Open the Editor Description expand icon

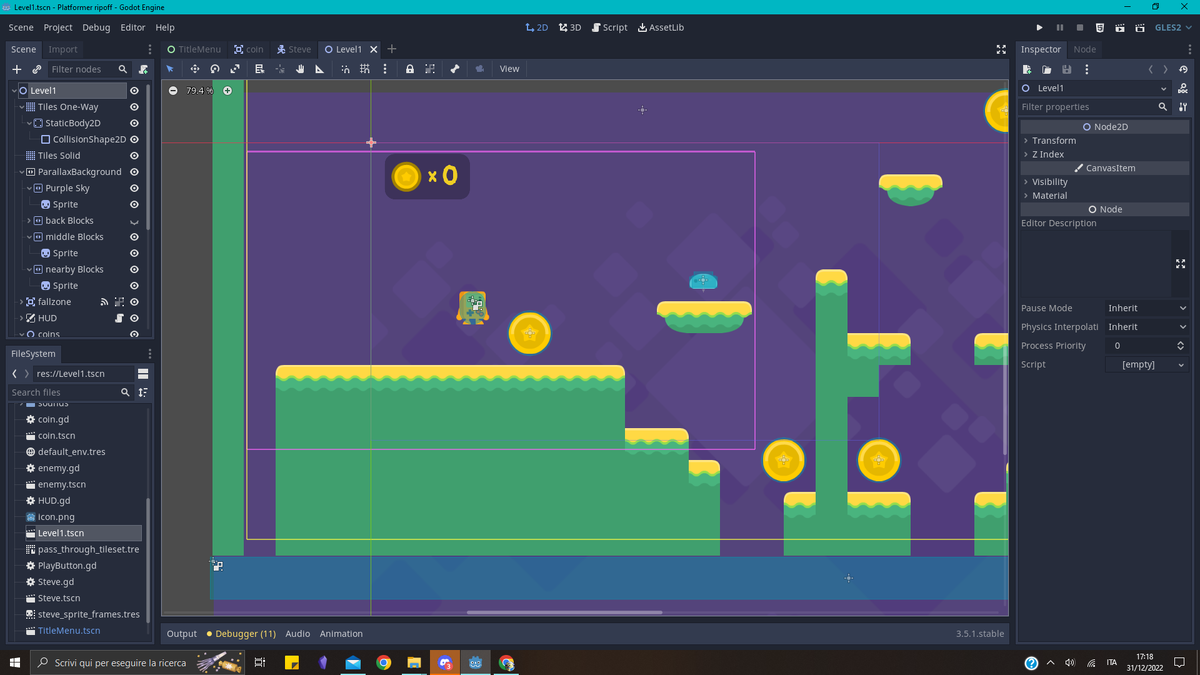1181,264
